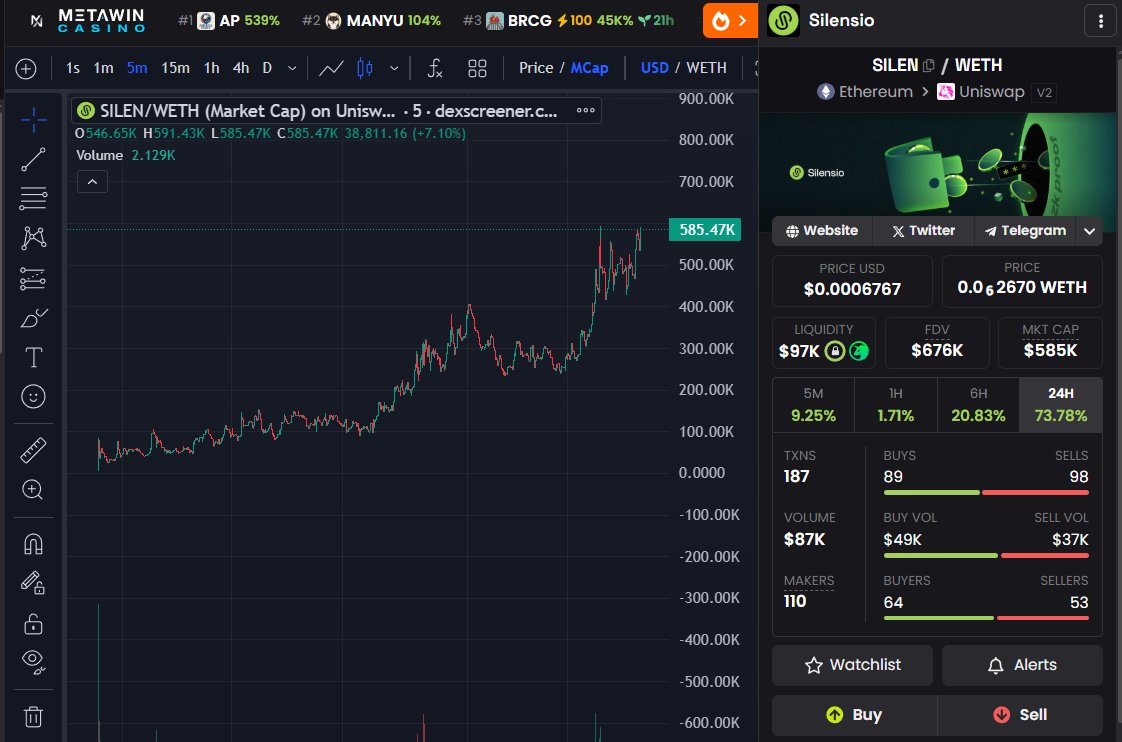Click the Sell button

tap(1020, 715)
